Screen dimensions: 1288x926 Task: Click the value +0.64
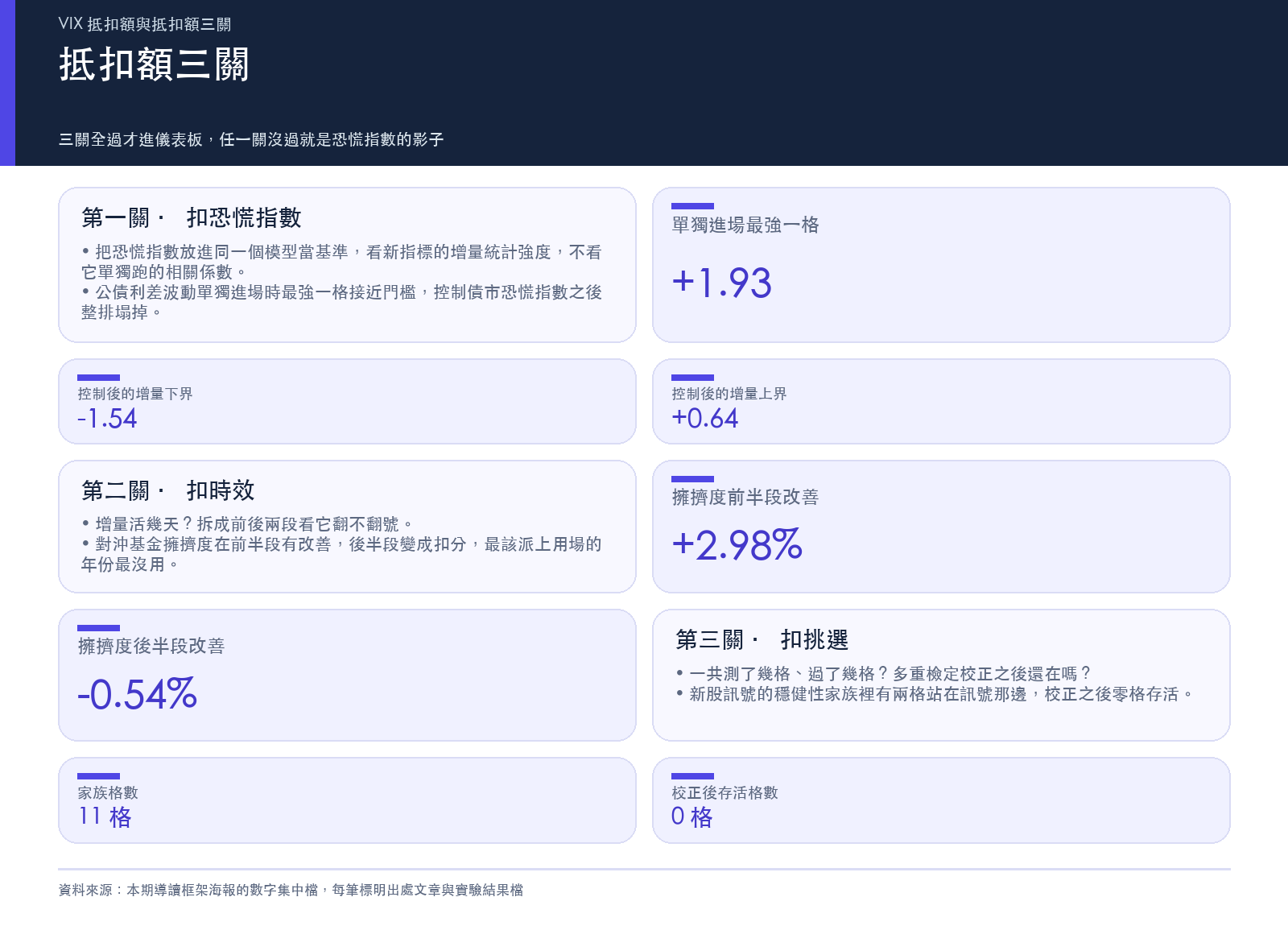pos(705,419)
